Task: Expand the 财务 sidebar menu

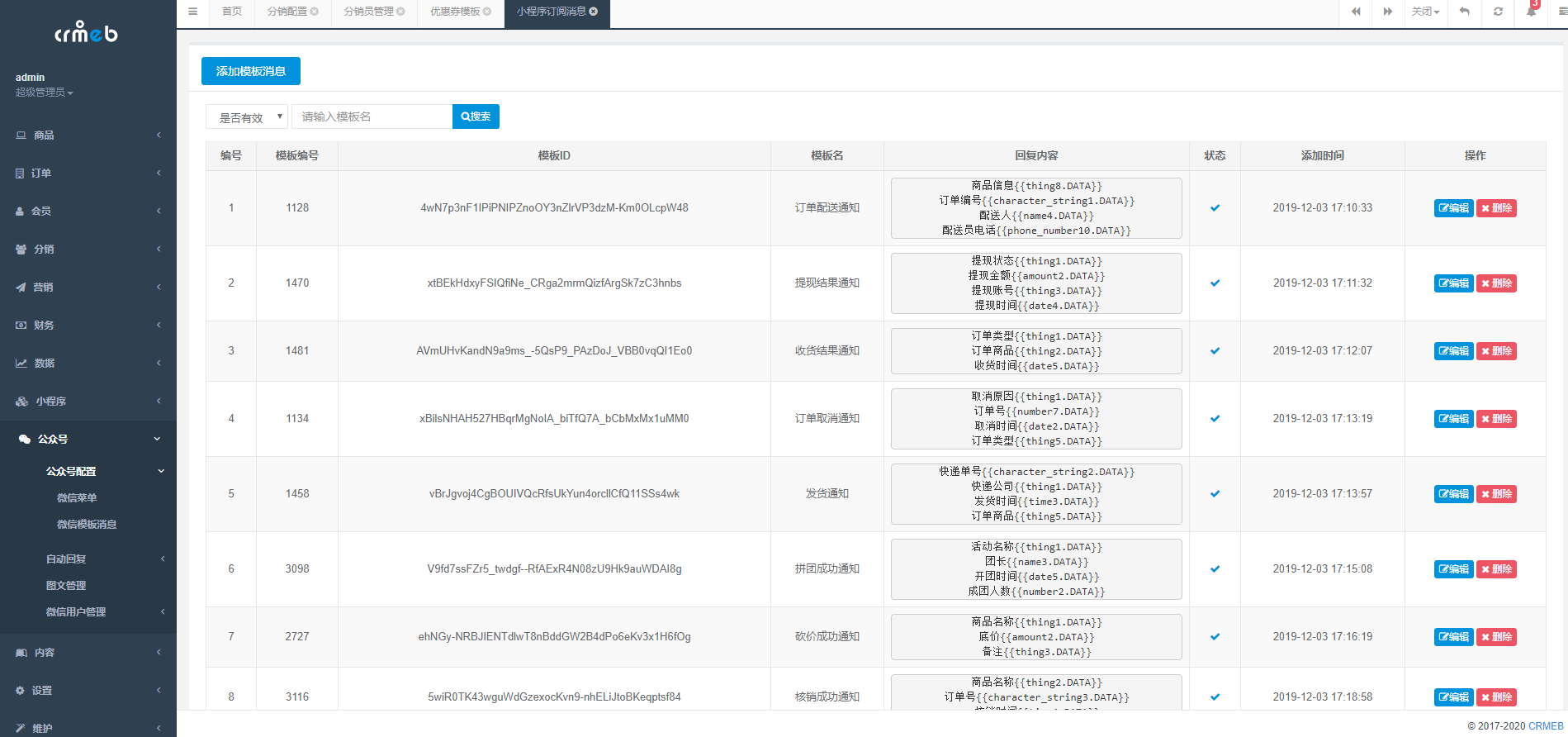Action: [x=88, y=326]
